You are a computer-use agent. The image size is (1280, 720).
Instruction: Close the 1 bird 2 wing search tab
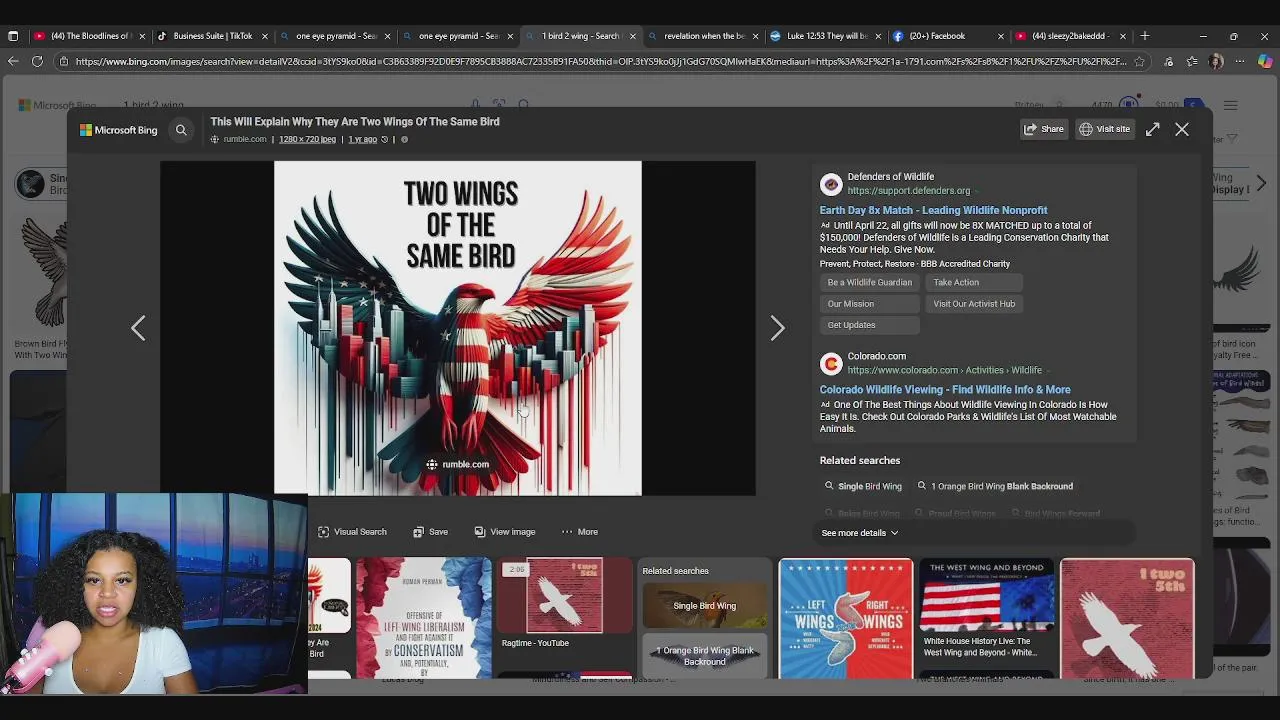(x=632, y=36)
